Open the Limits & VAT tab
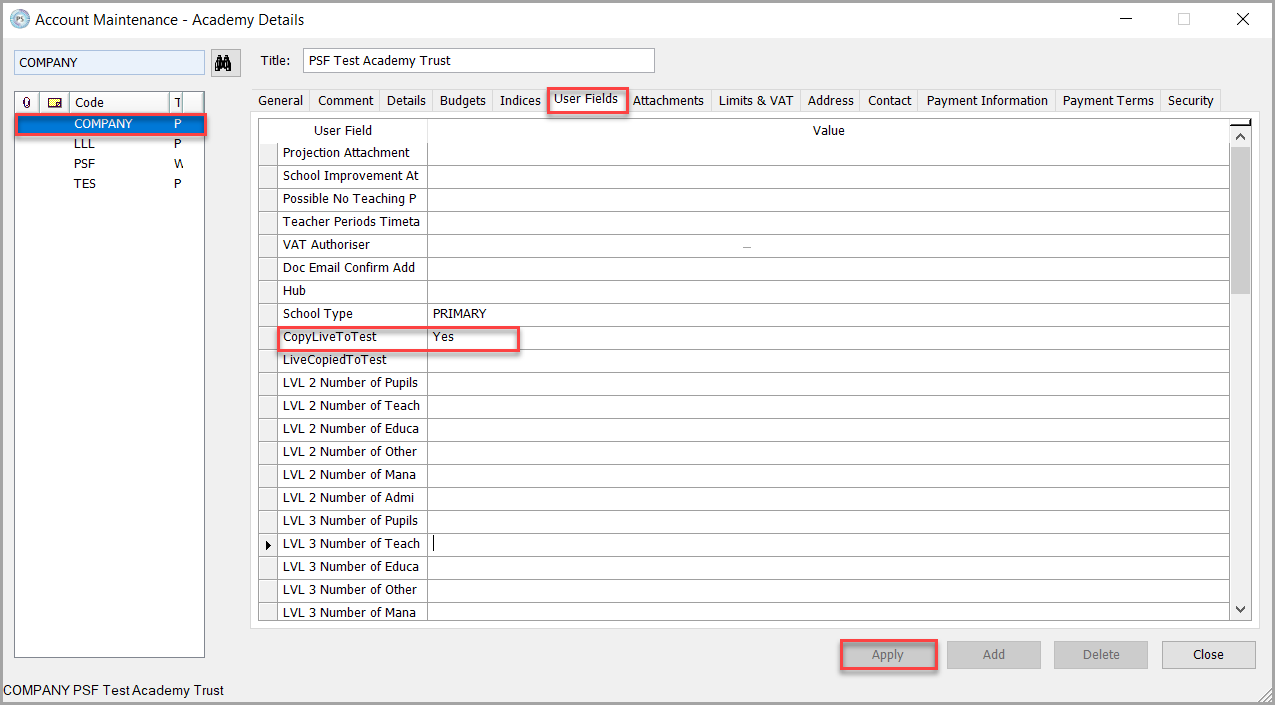 pos(755,101)
